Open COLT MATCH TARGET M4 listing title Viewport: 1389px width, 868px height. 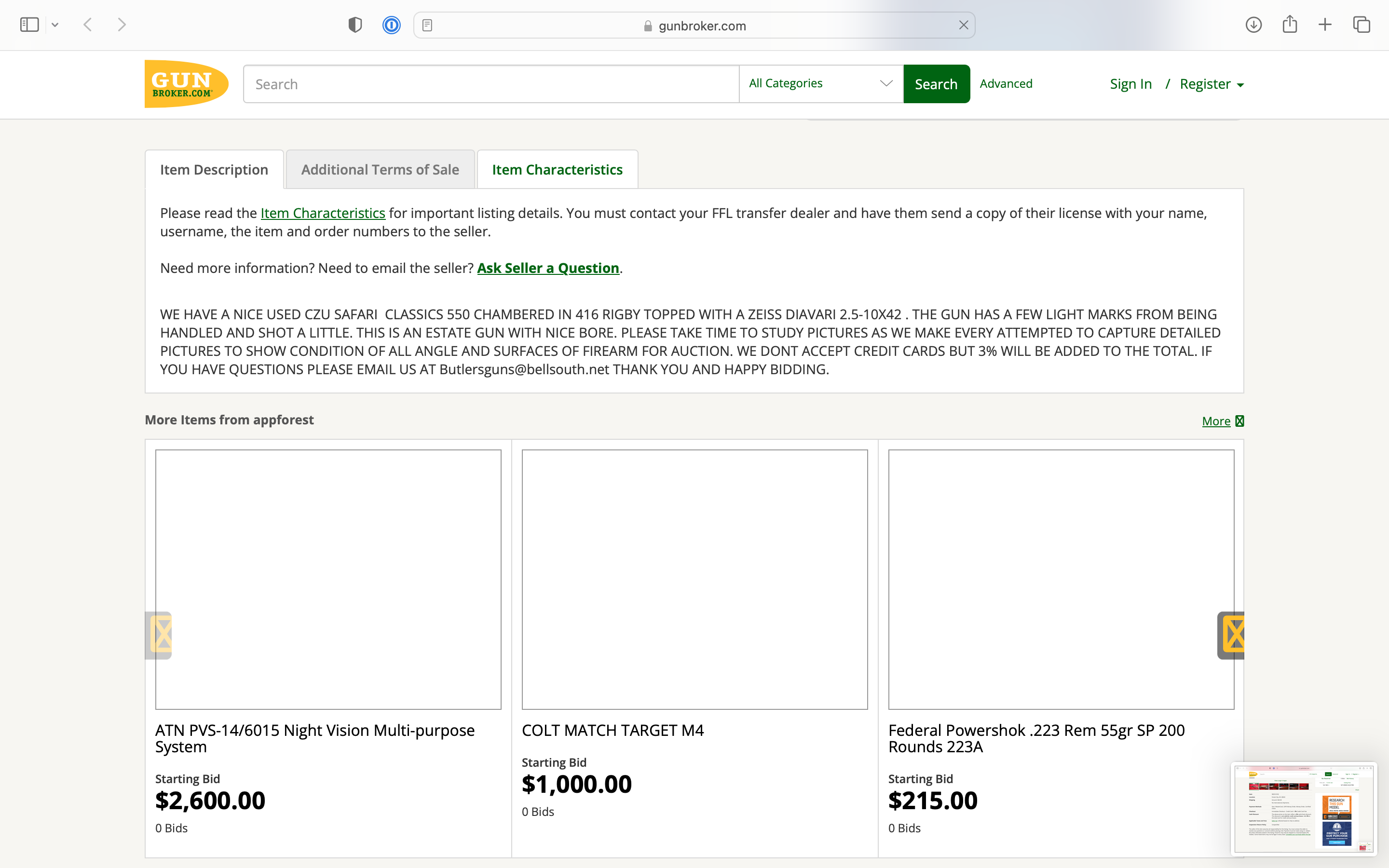613,730
